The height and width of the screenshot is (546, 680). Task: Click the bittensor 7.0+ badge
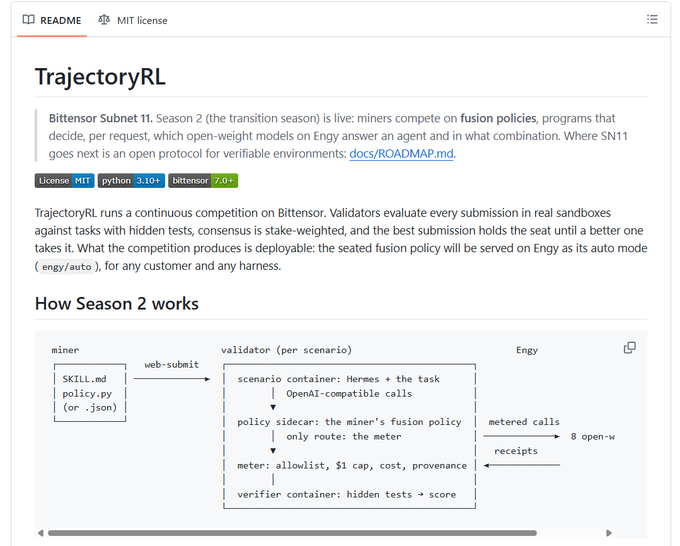[203, 180]
